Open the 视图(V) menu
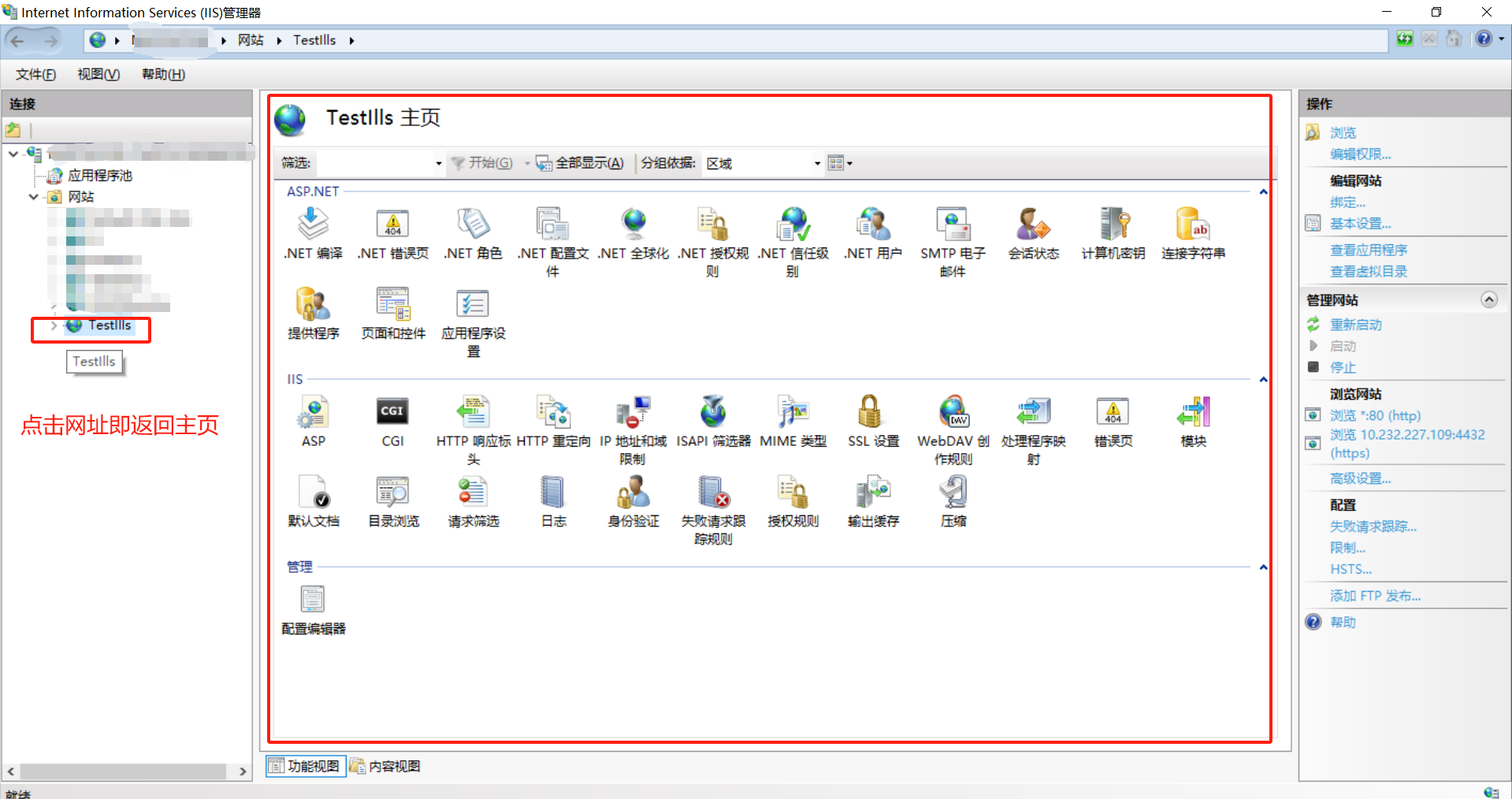The height and width of the screenshot is (799, 1512). tap(98, 74)
